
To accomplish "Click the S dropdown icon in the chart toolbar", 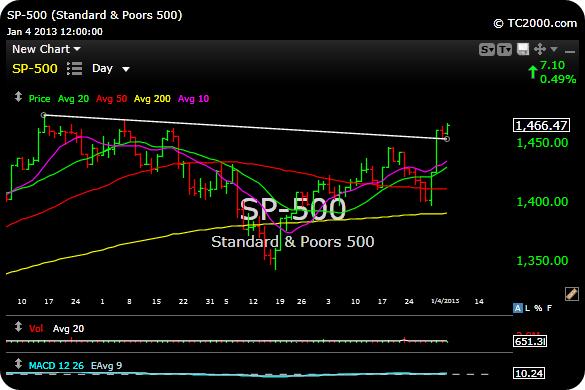I will 487,49.
